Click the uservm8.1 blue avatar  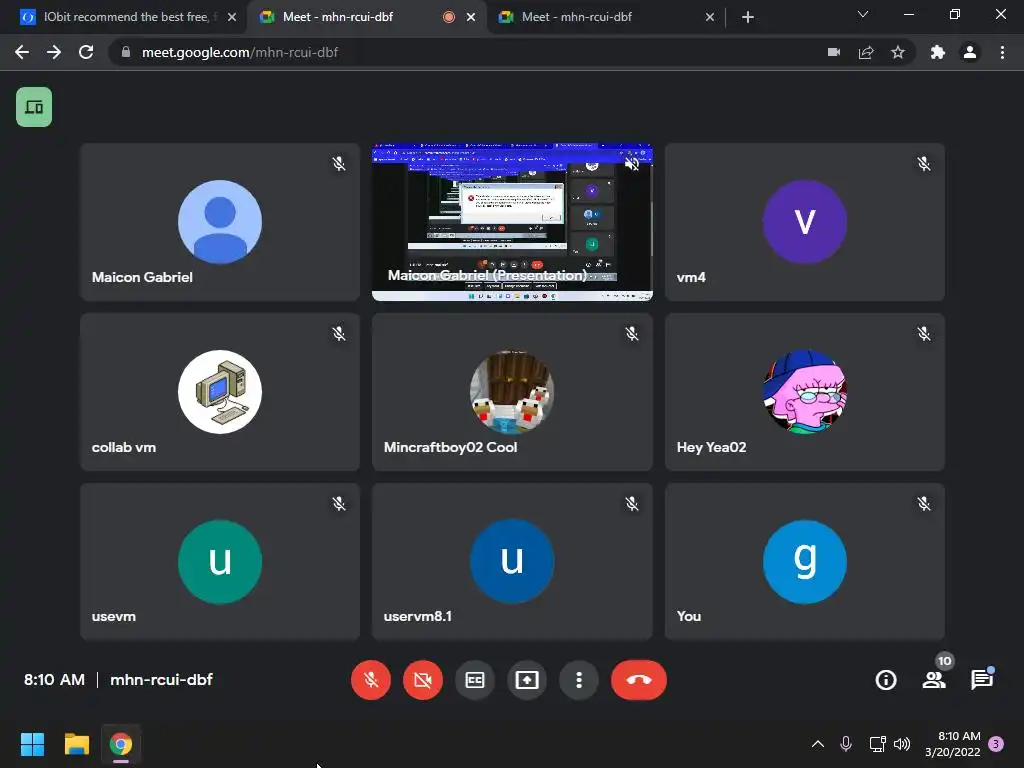(512, 562)
